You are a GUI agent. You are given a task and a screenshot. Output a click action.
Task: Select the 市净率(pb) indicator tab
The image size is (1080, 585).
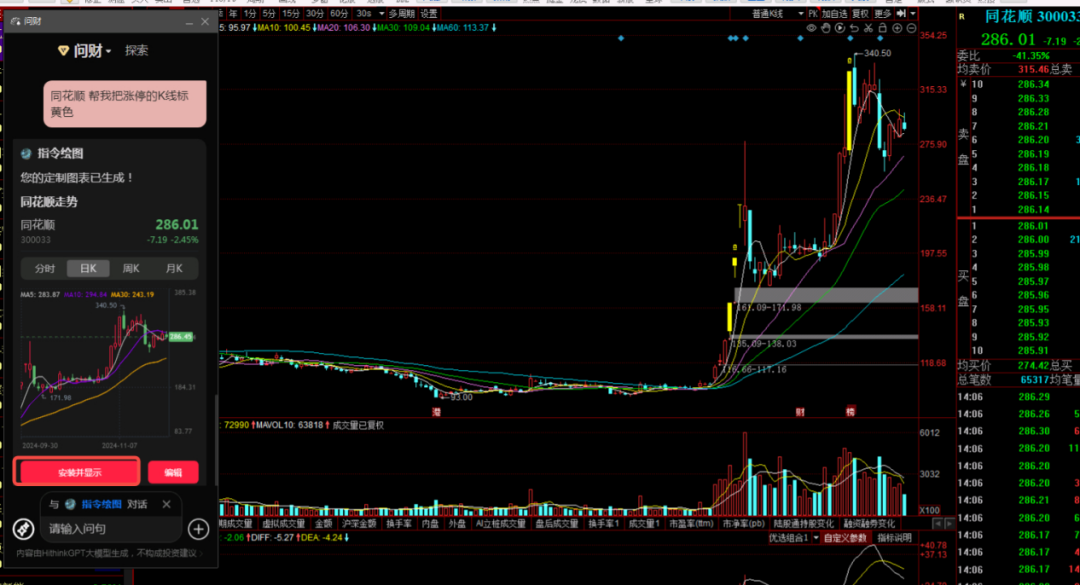(743, 524)
